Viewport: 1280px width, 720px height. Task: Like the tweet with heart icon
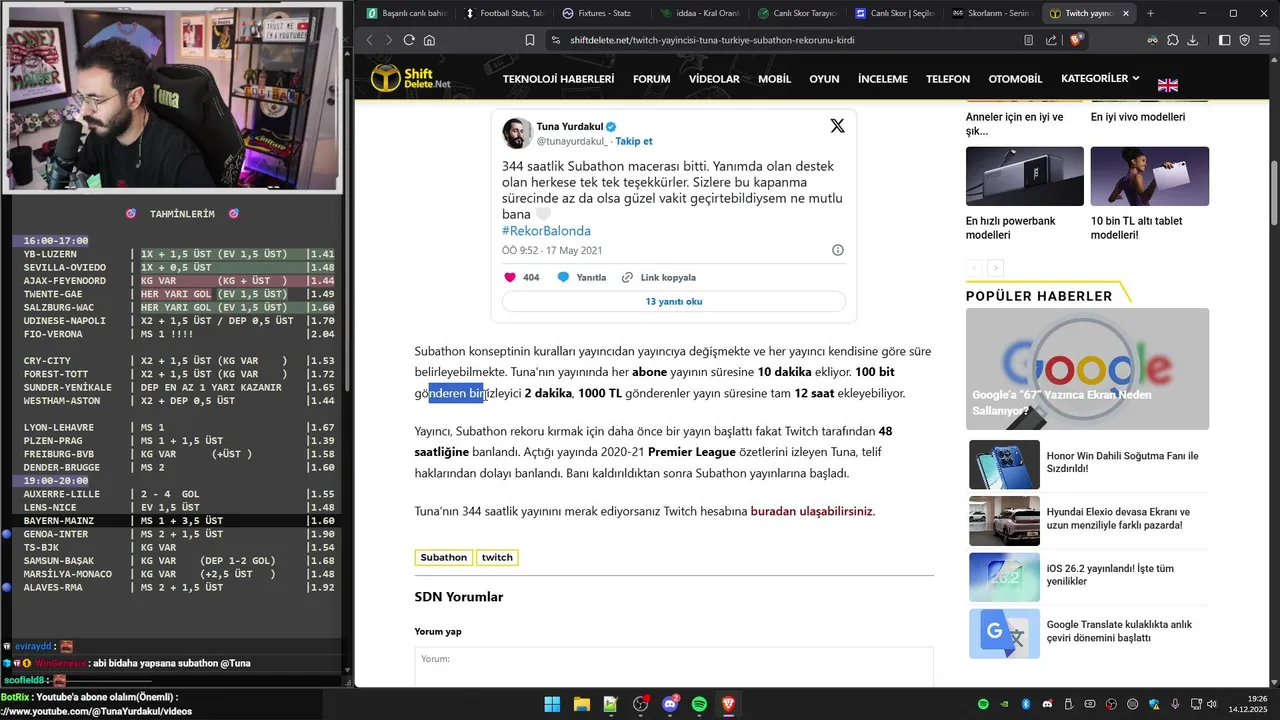tap(510, 277)
